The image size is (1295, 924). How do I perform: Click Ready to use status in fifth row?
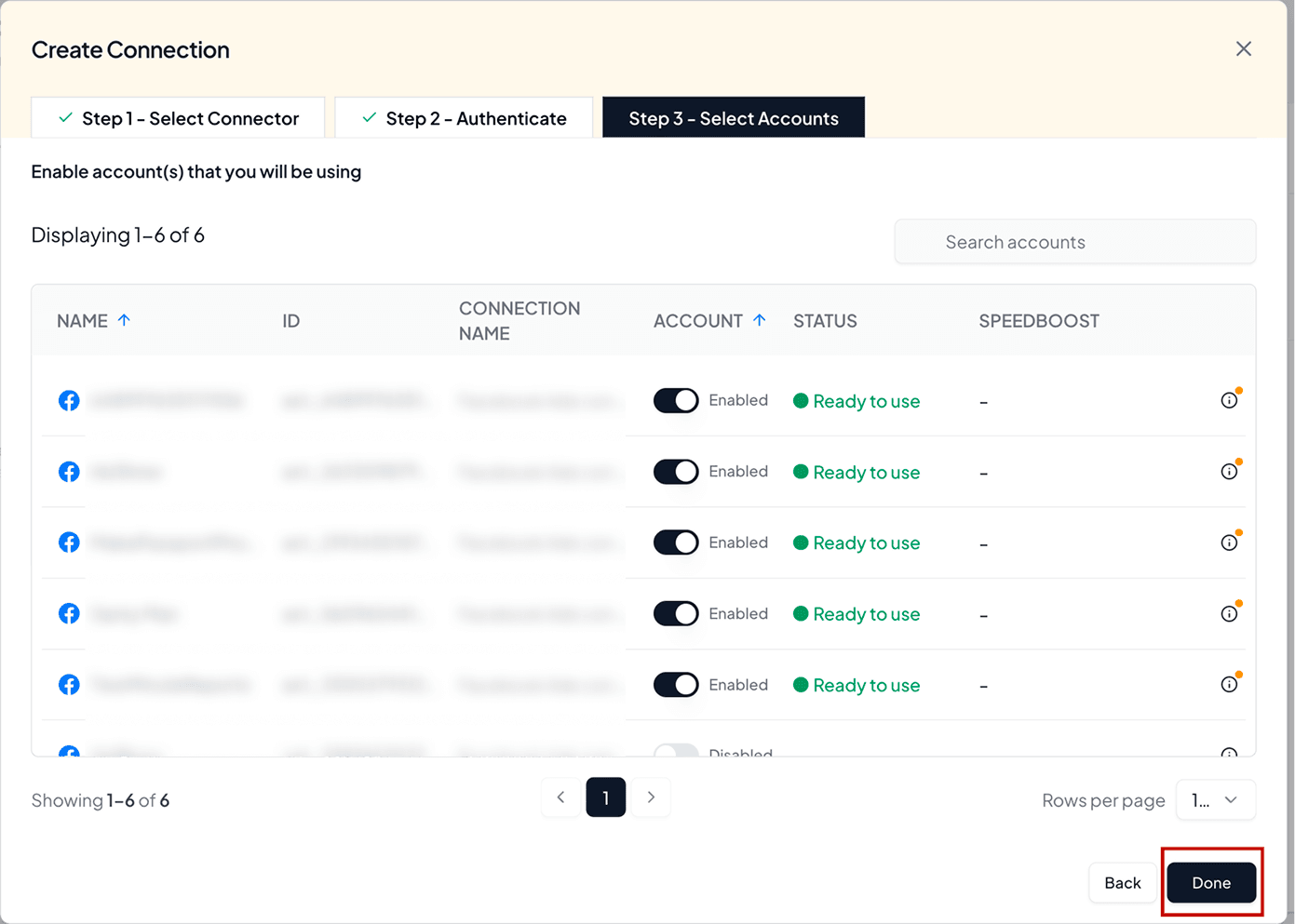[857, 685]
